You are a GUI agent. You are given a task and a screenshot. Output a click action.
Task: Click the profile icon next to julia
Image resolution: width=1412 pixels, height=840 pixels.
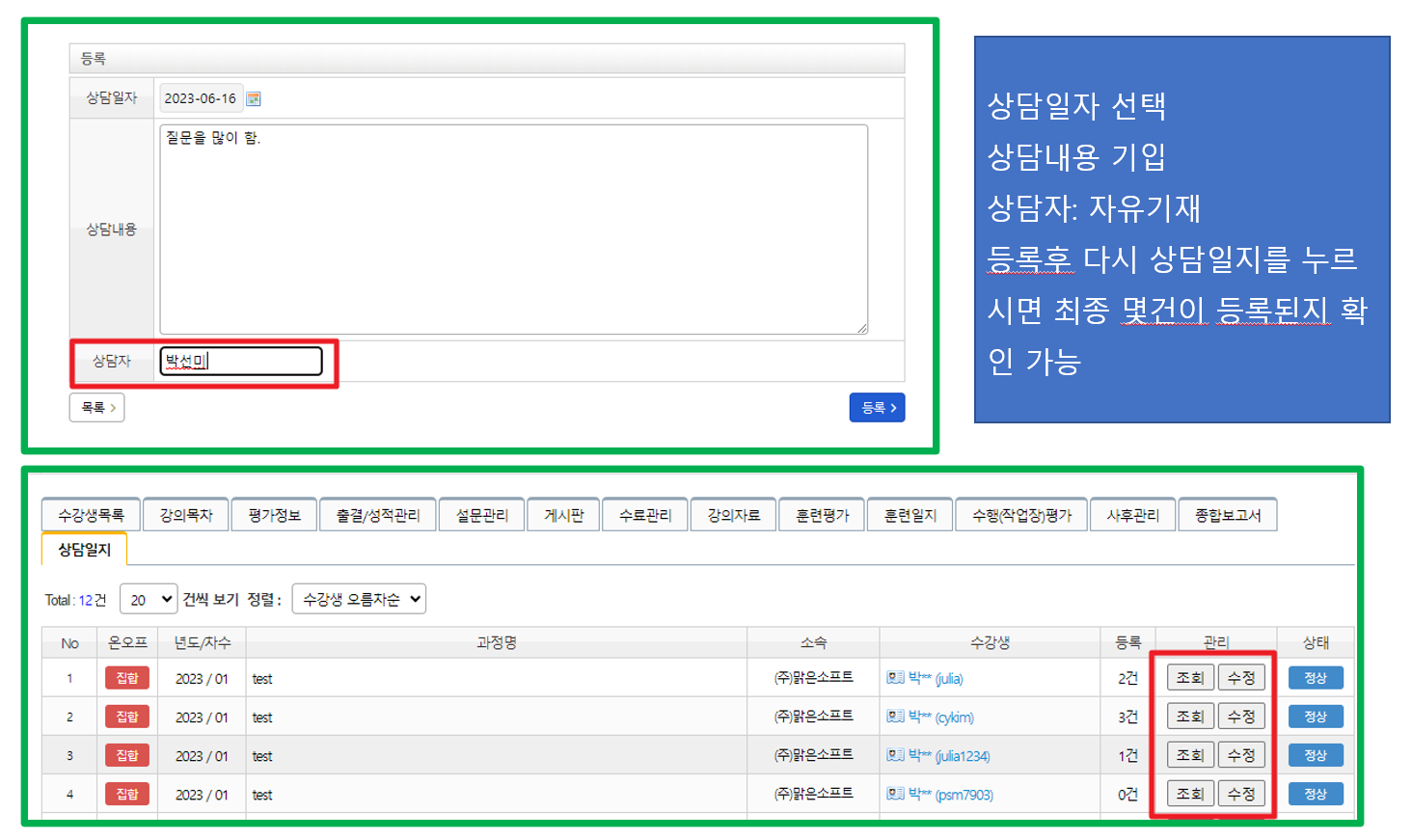895,678
